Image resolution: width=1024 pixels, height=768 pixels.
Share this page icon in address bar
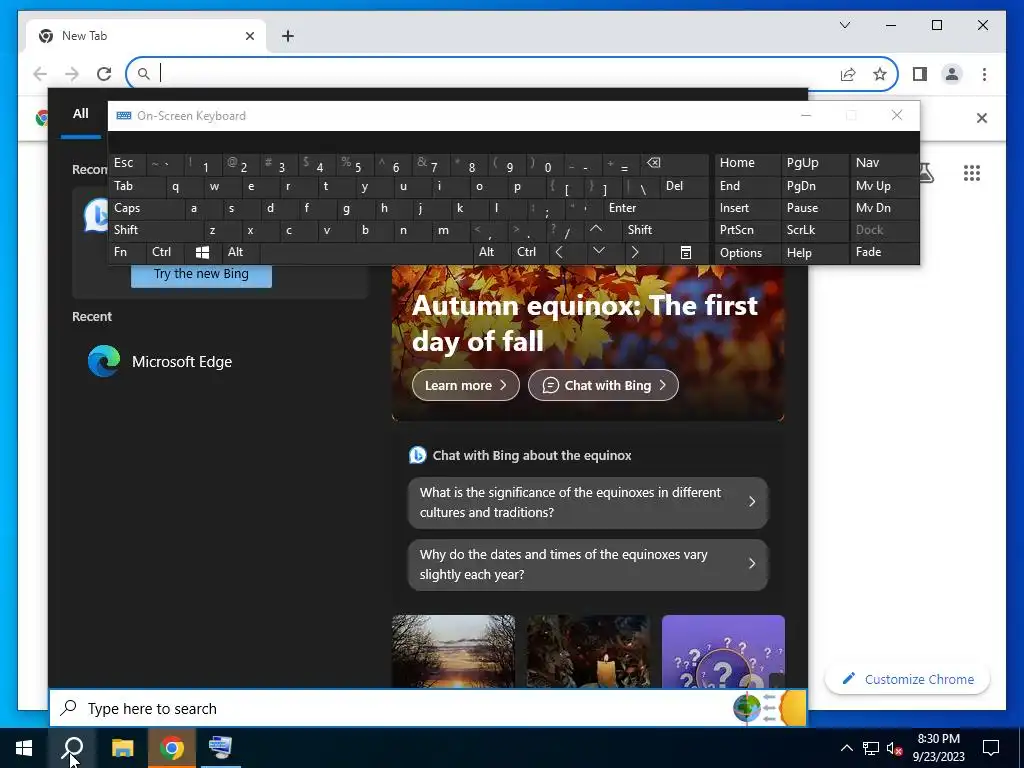(x=848, y=74)
